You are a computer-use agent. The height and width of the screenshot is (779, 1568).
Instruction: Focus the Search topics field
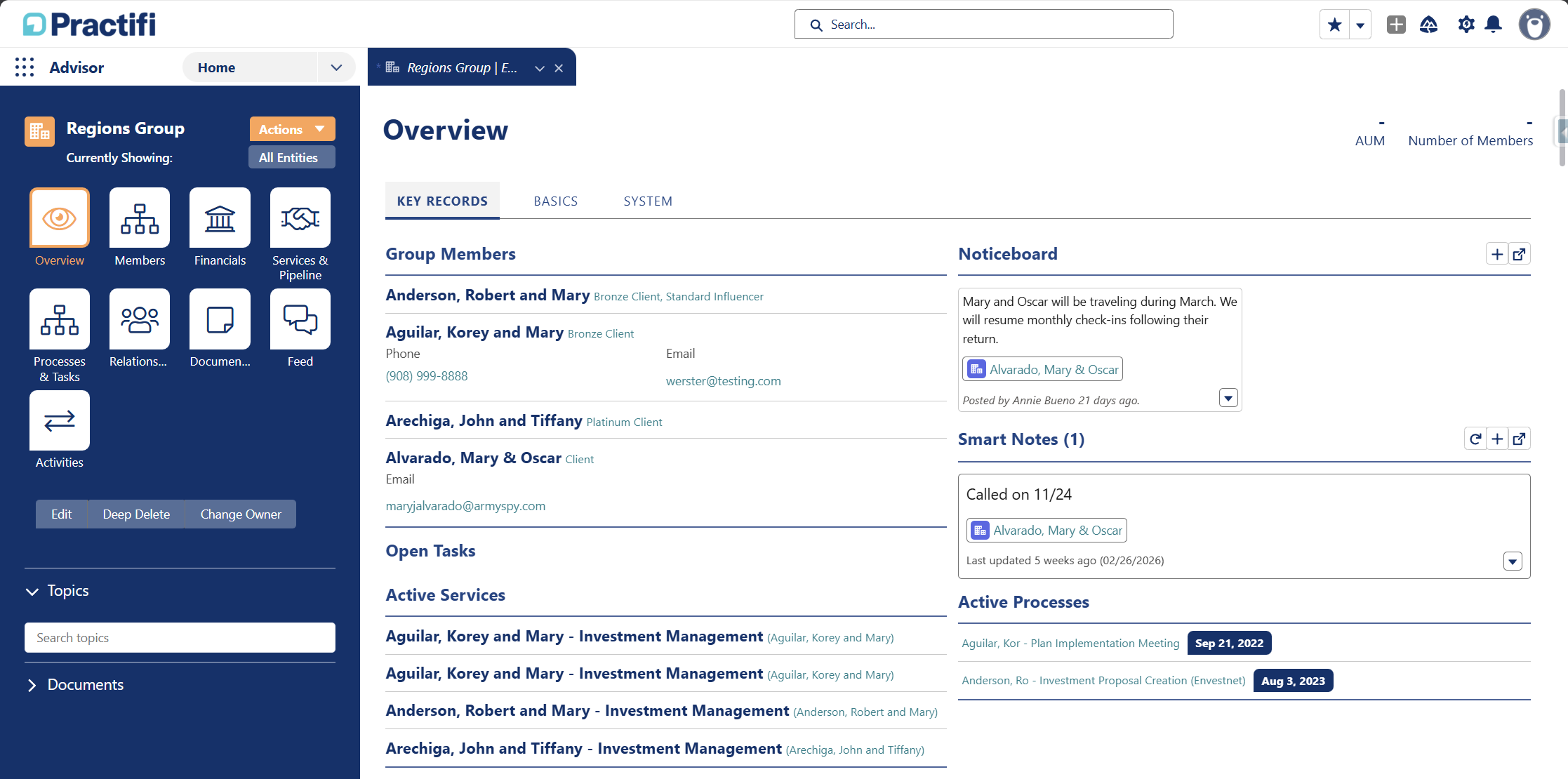pyautogui.click(x=180, y=638)
